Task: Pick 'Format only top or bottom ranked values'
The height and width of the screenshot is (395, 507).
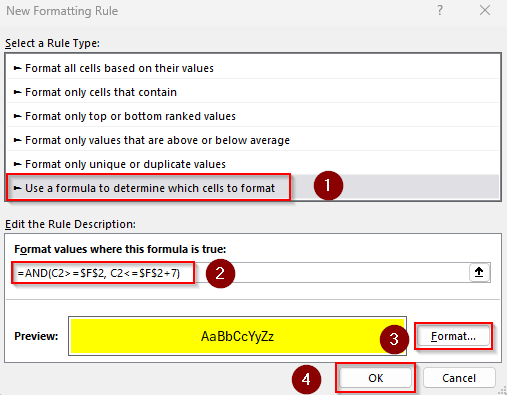Action: (253, 116)
